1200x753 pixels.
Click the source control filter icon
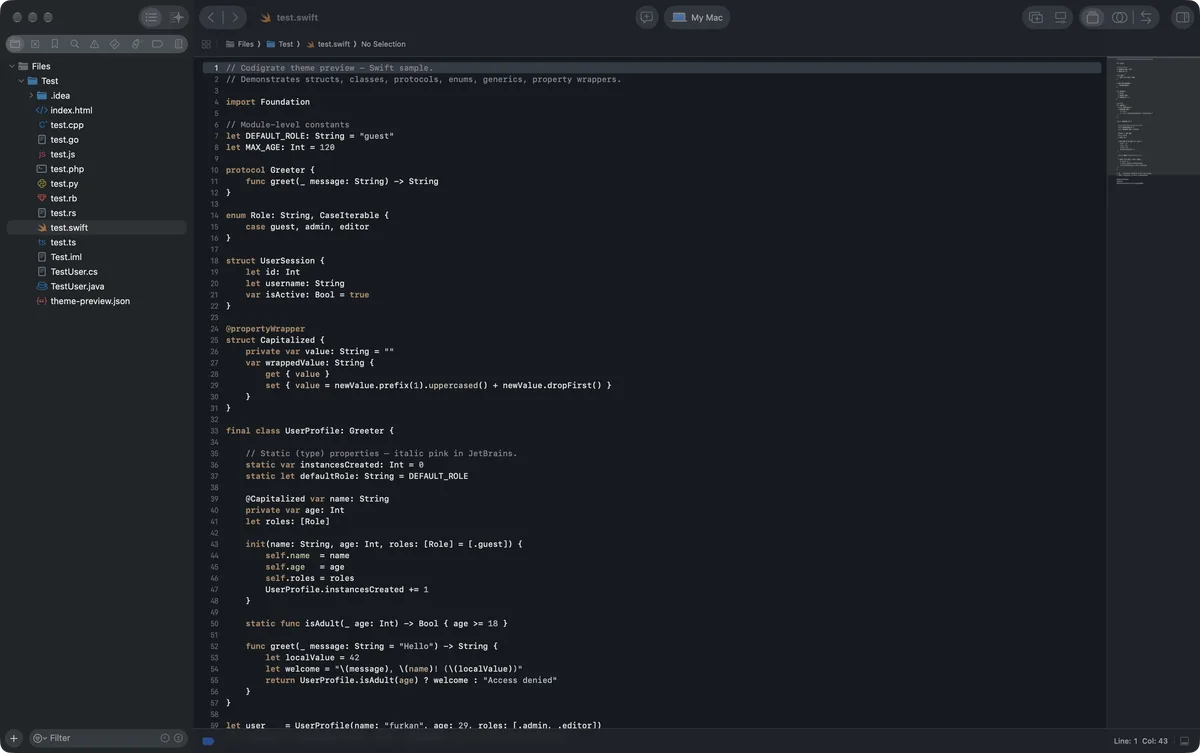pos(179,738)
